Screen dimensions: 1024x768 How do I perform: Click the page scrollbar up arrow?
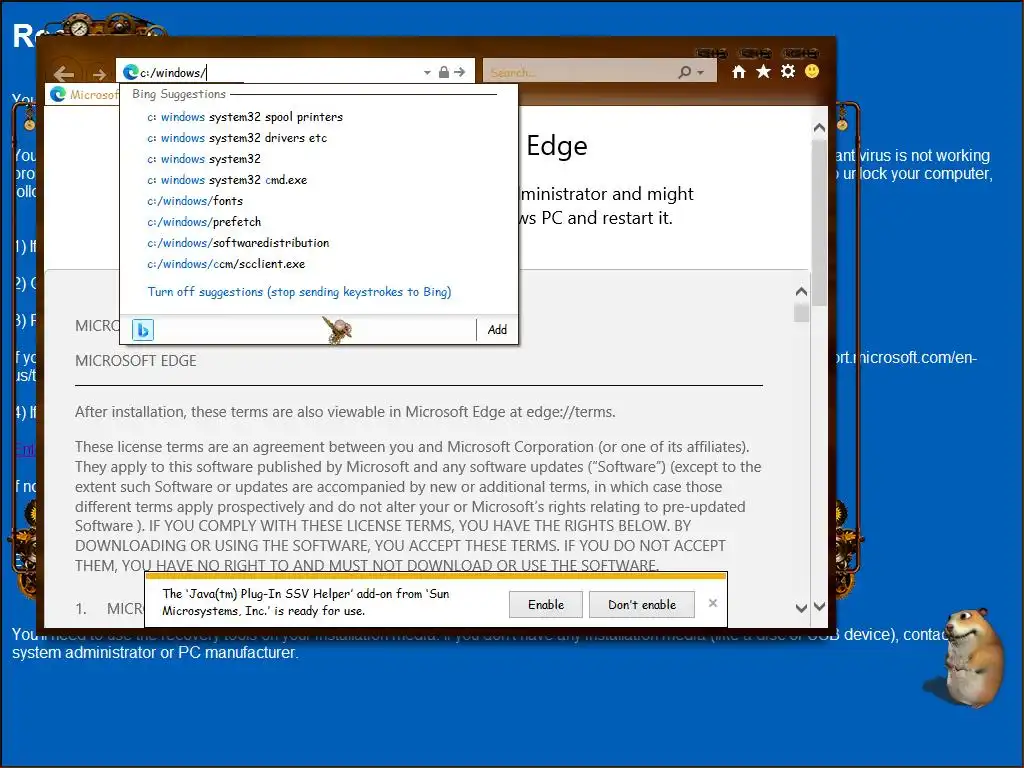(820, 128)
